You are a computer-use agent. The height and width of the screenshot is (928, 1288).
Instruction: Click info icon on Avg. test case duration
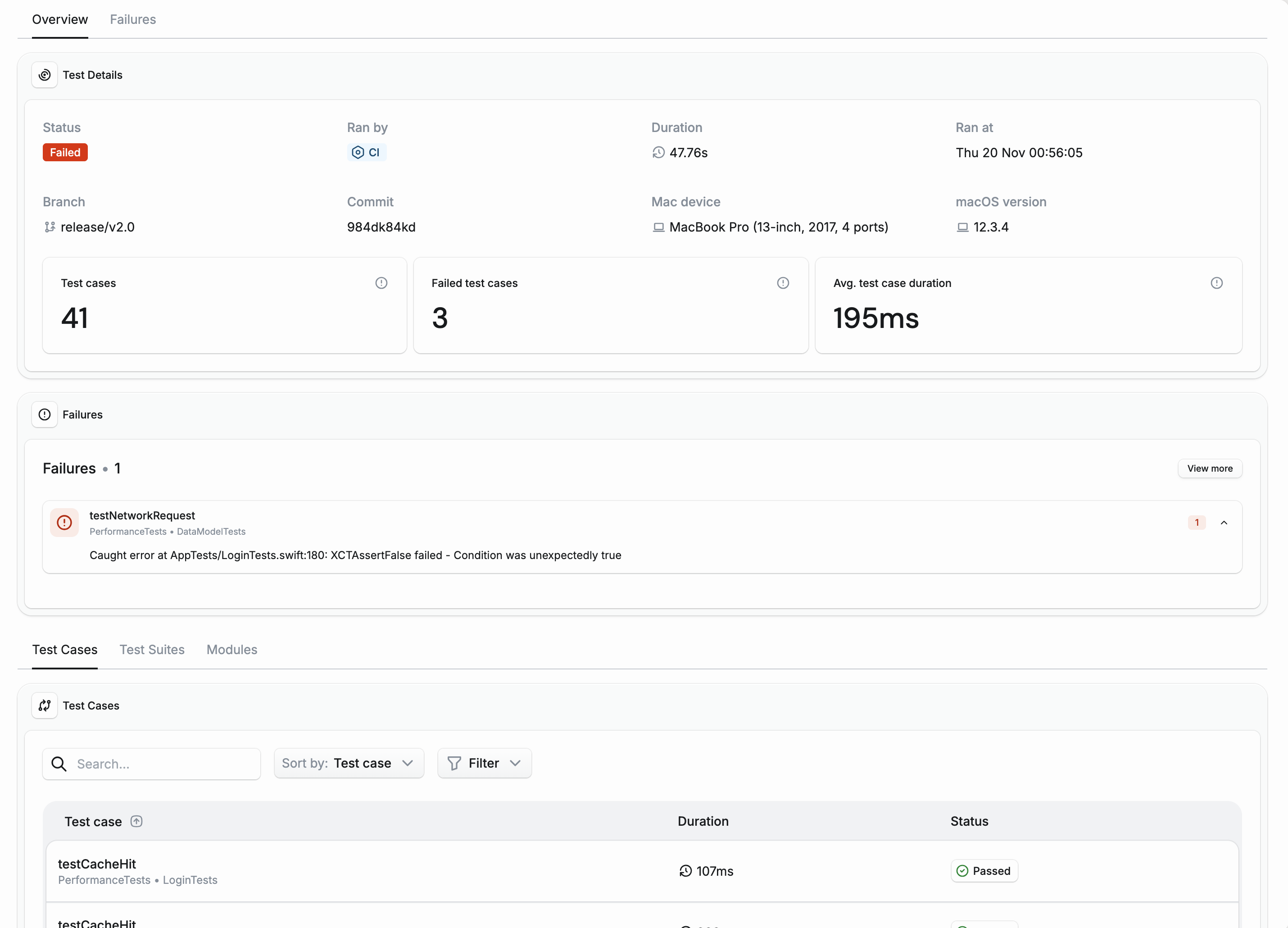(x=1216, y=283)
